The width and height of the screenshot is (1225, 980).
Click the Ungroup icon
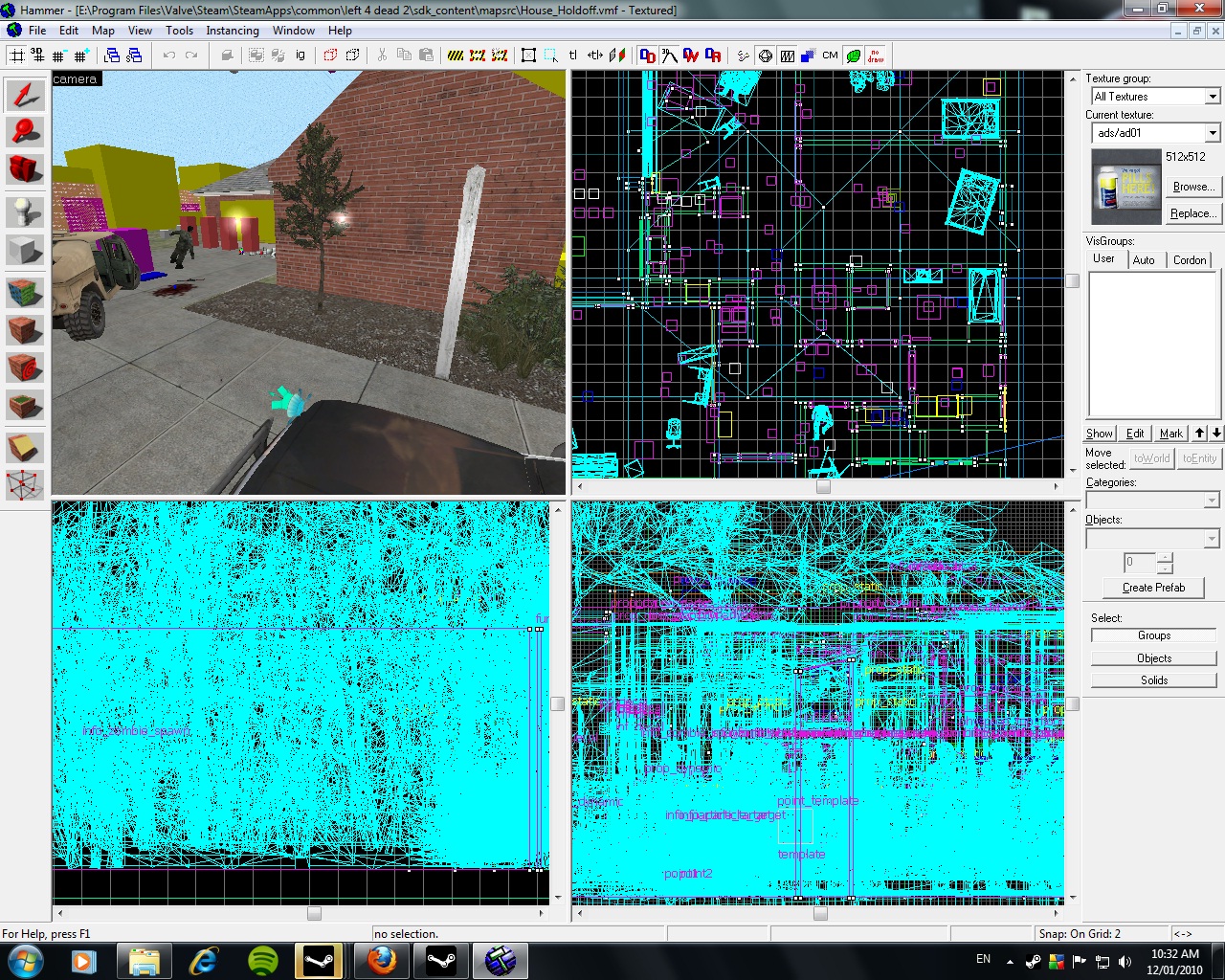[x=278, y=56]
